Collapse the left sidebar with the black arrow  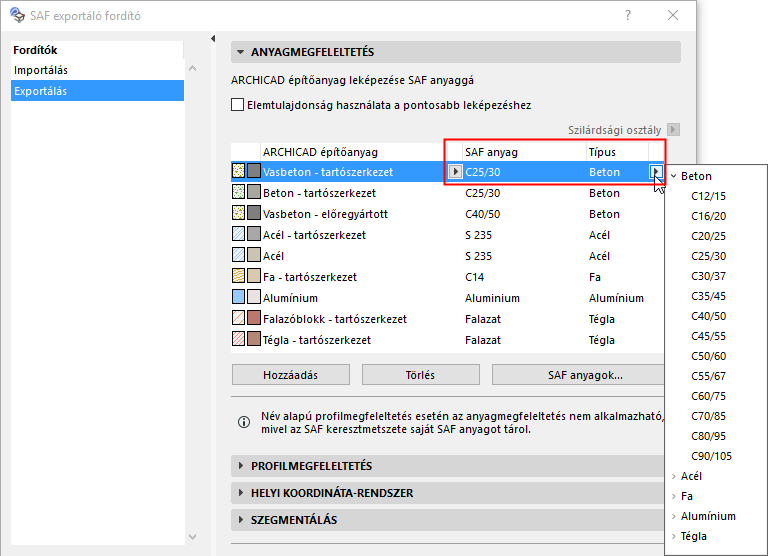[x=213, y=38]
